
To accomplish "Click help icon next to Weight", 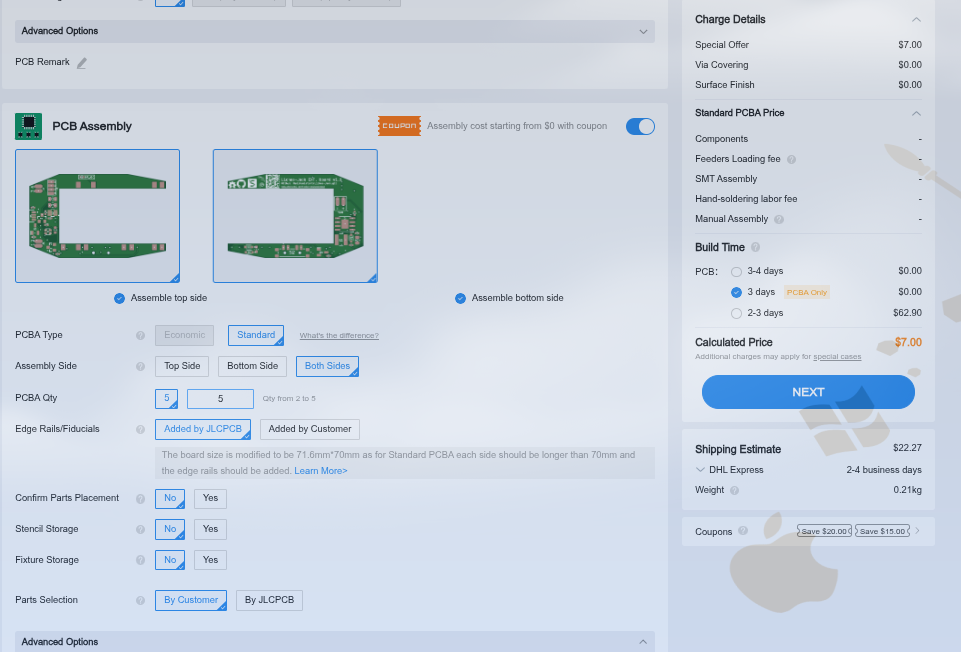I will tap(734, 490).
